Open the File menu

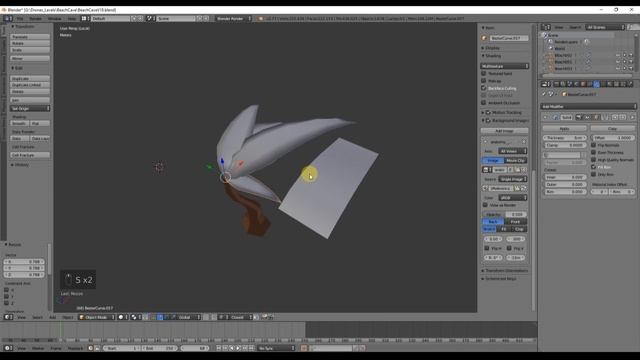(x=20, y=18)
